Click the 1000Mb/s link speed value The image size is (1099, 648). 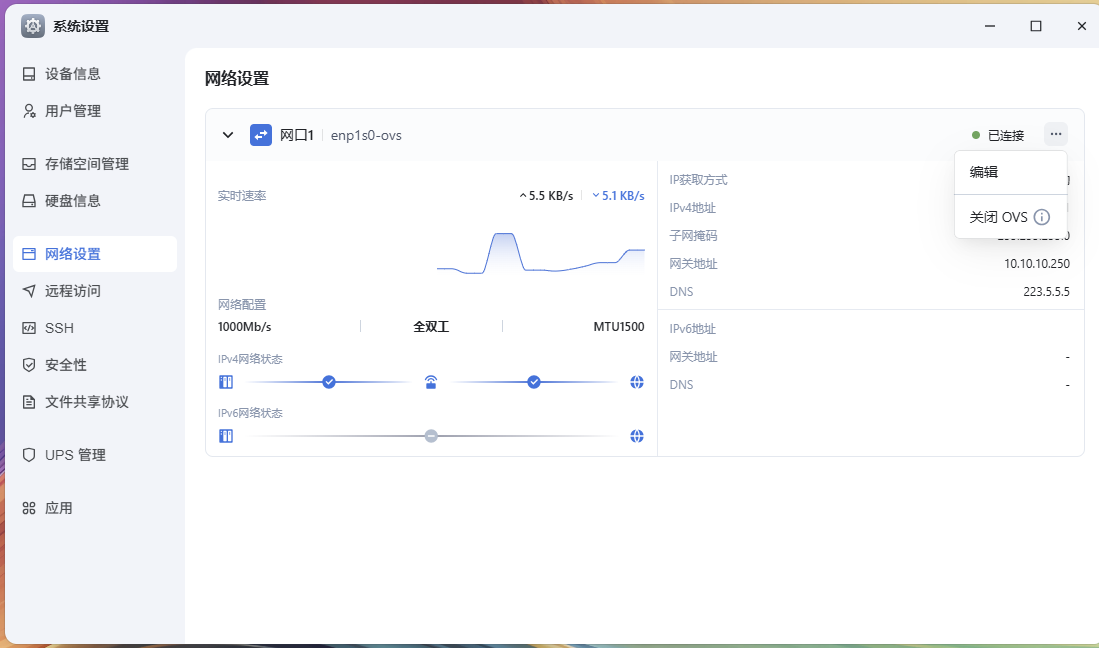pos(245,326)
